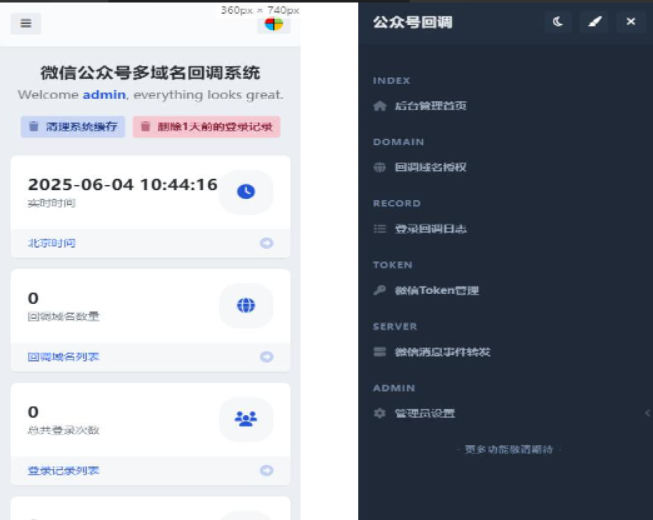Click the blue clock icon
Viewport: 653px width, 520px height.
(246, 192)
